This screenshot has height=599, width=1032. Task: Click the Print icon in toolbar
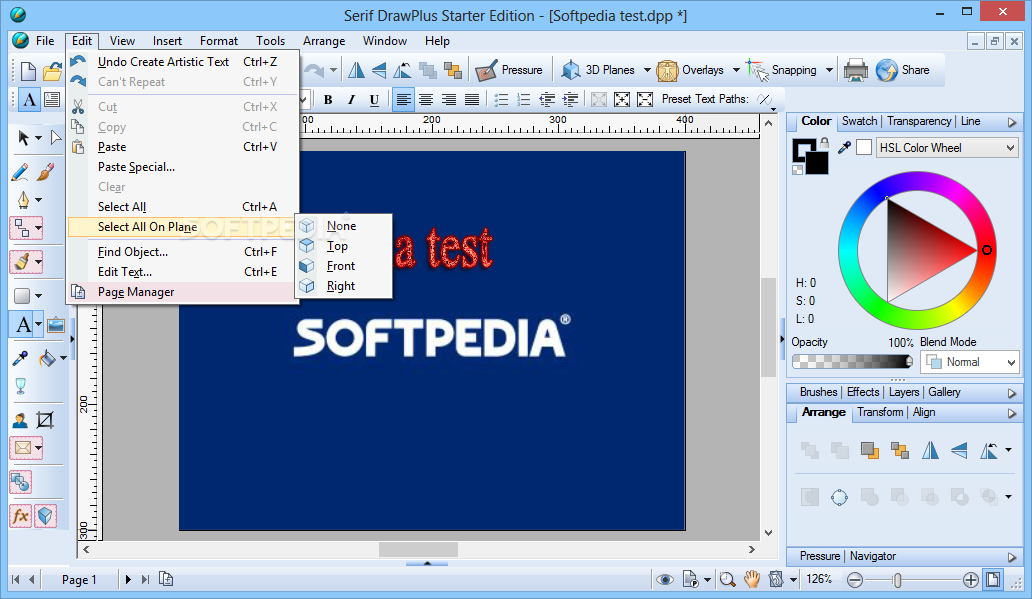coord(855,70)
